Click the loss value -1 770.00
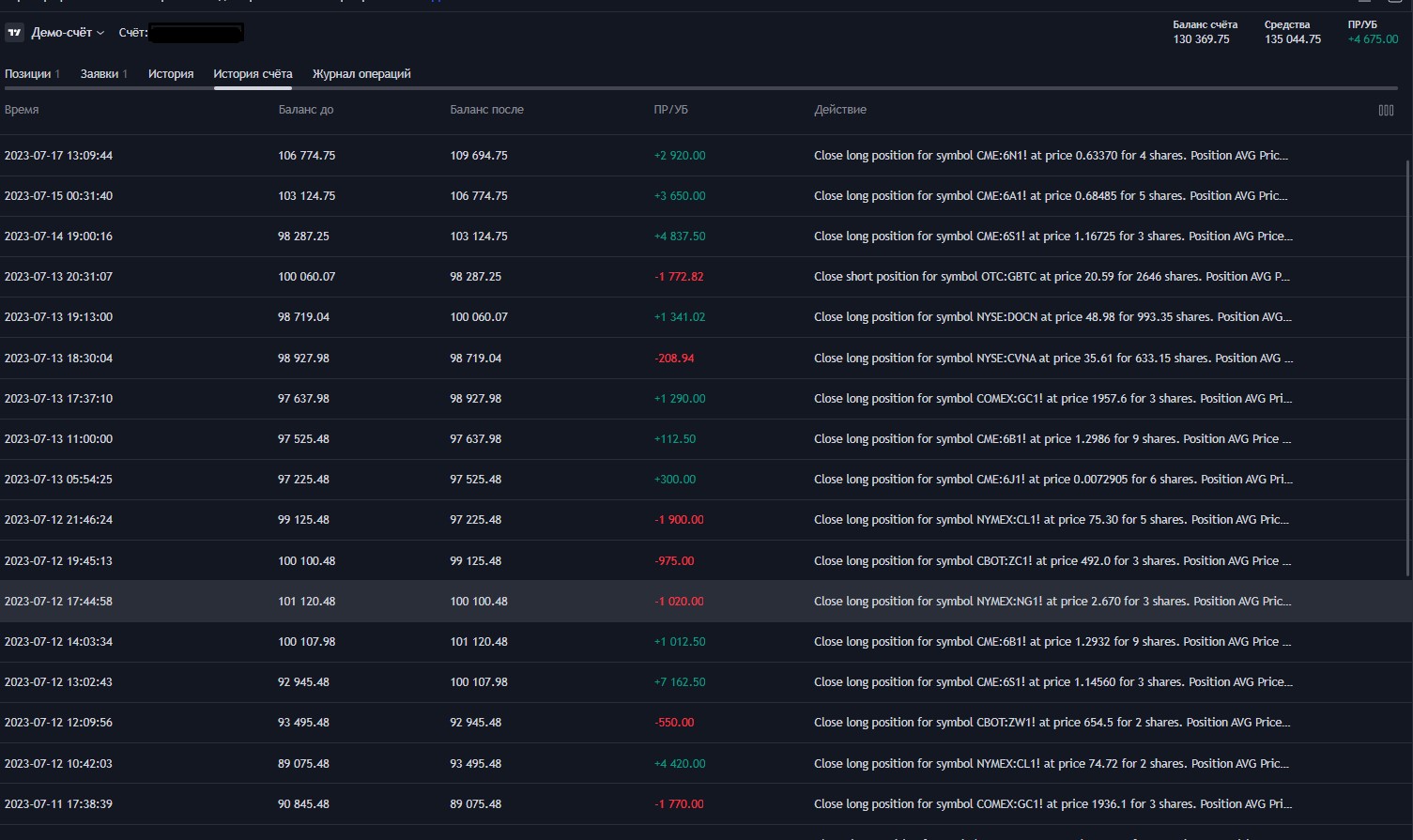1413x840 pixels. coord(679,804)
